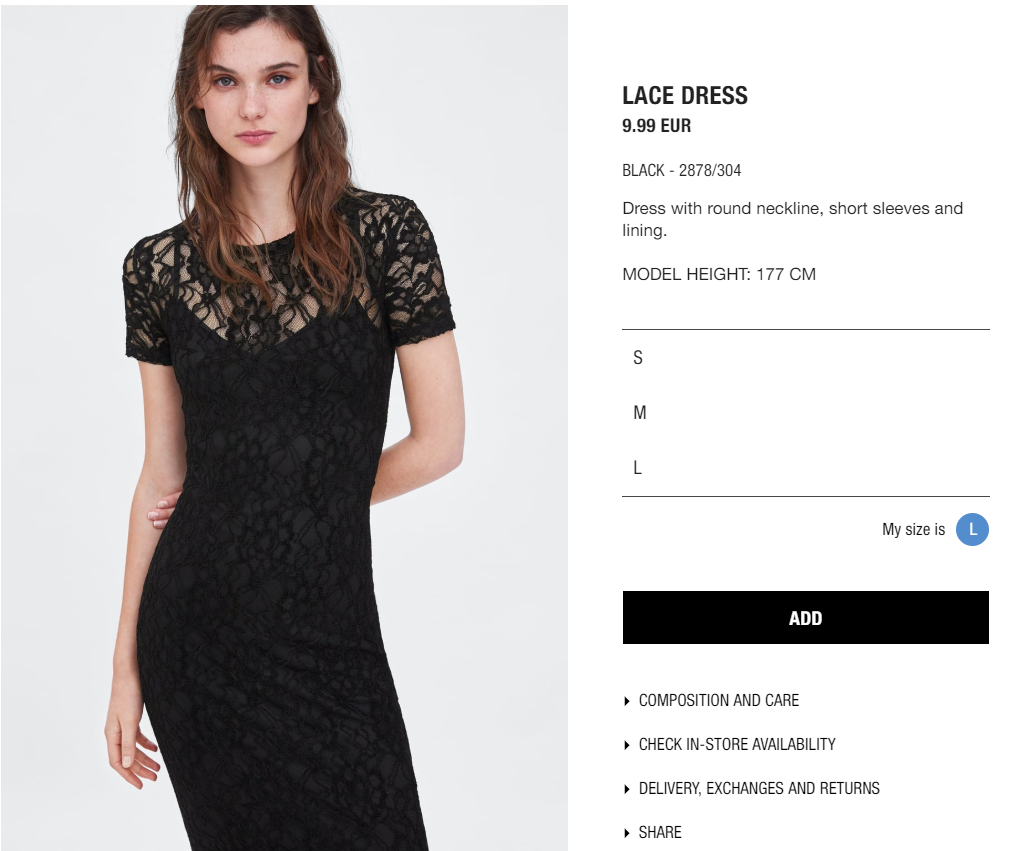Screen dimensions: 1015x851
Task: Expand Check In-Store Availability
Action: coord(737,744)
